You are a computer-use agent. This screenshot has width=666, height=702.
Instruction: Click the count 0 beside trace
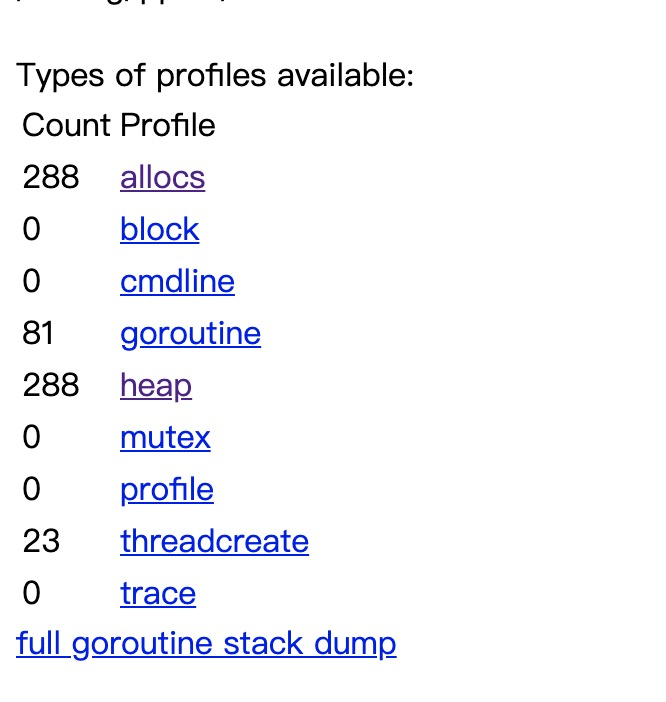coord(31,593)
